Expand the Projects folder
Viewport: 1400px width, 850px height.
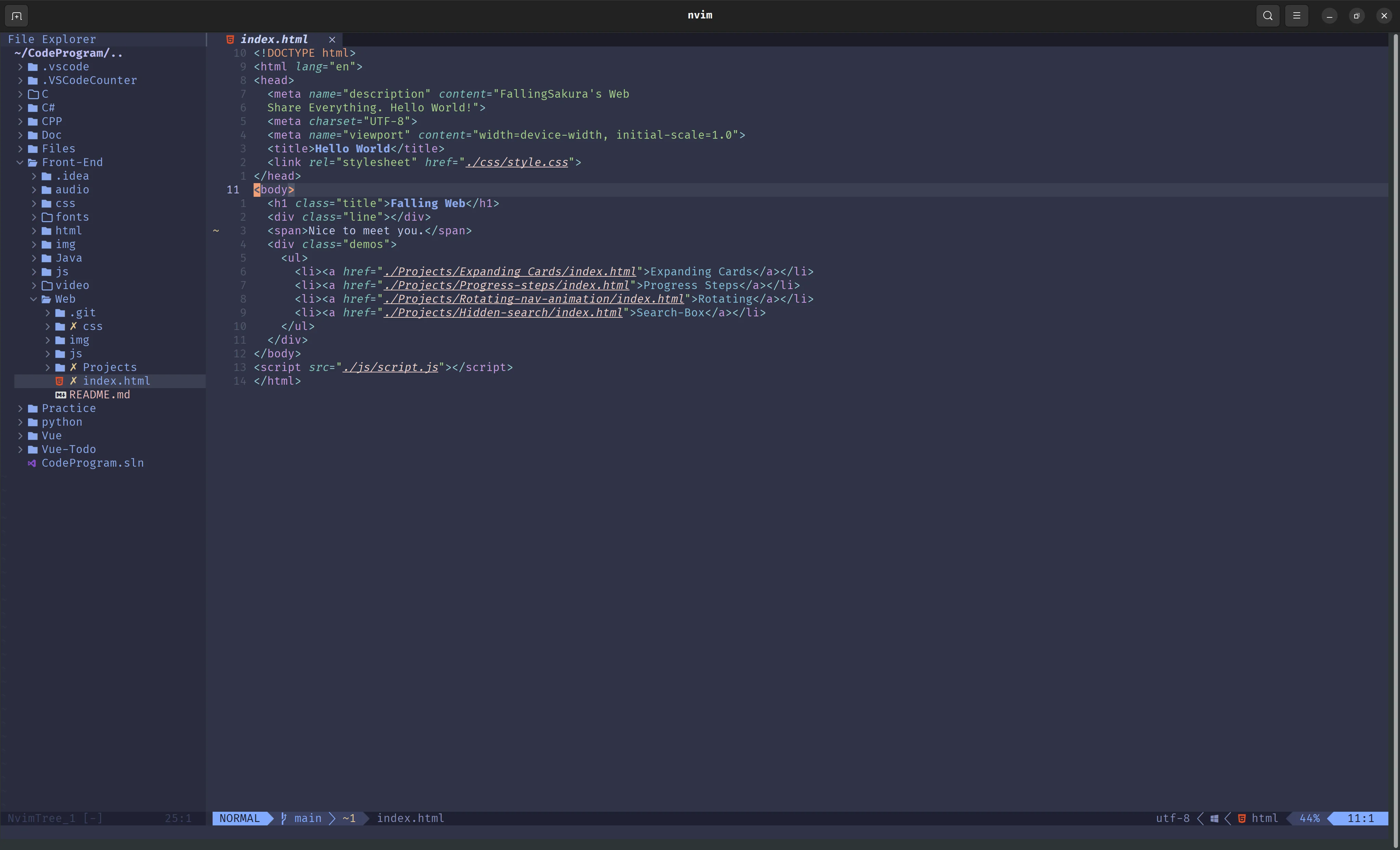click(x=48, y=367)
